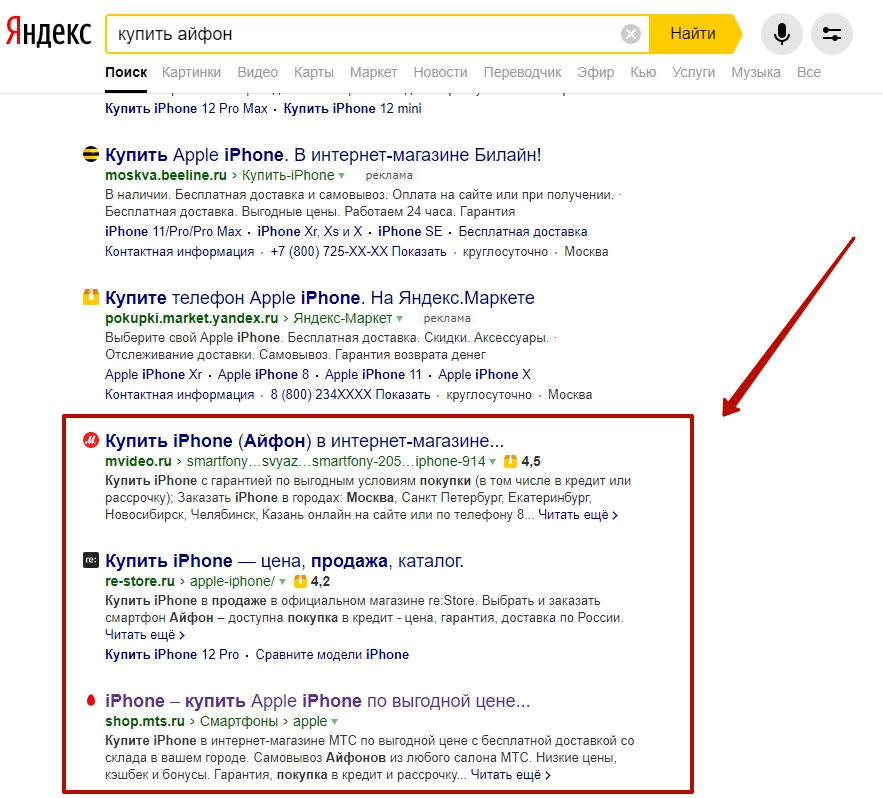The image size is (883, 798).
Task: Expand Читать ещё in mvideo snippet
Action: [578, 515]
